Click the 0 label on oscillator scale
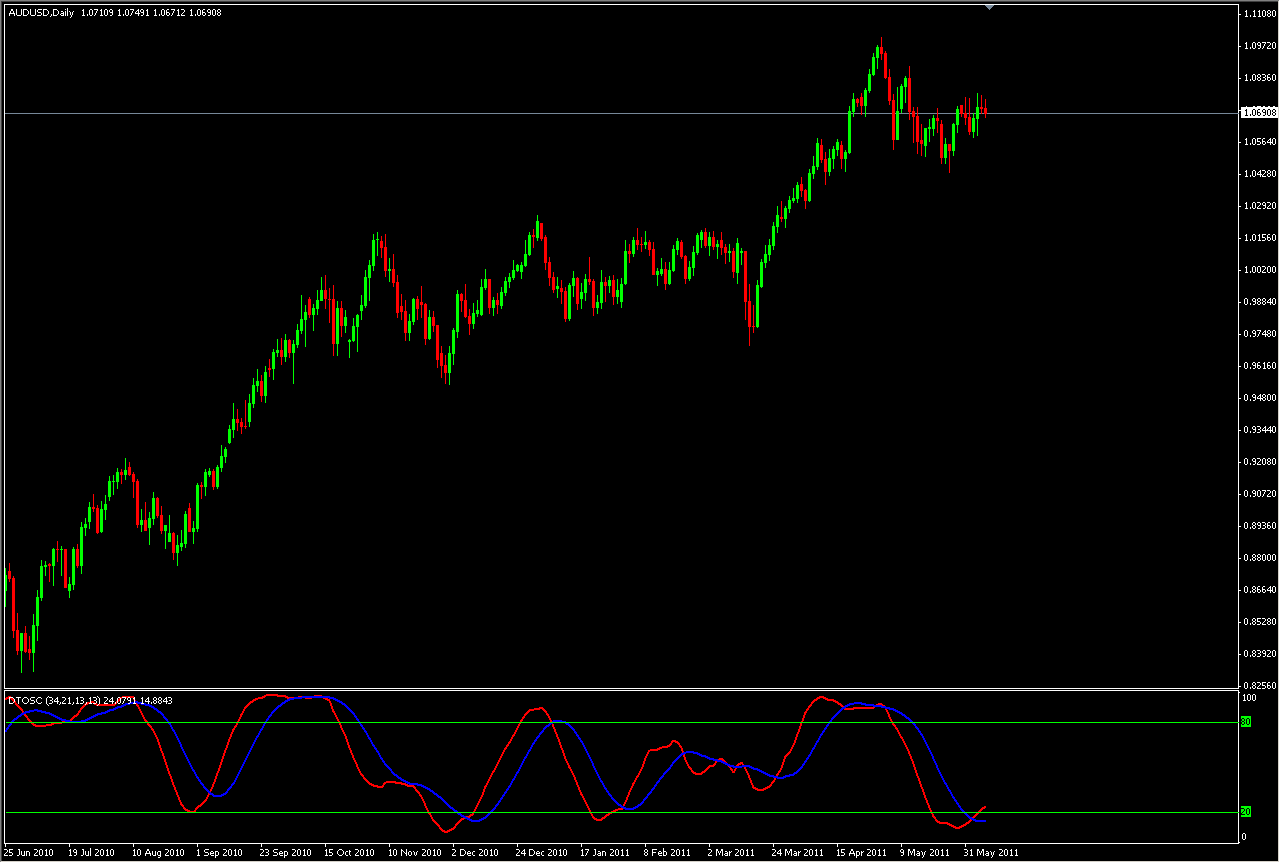Image resolution: width=1280 pixels, height=863 pixels. click(1244, 836)
